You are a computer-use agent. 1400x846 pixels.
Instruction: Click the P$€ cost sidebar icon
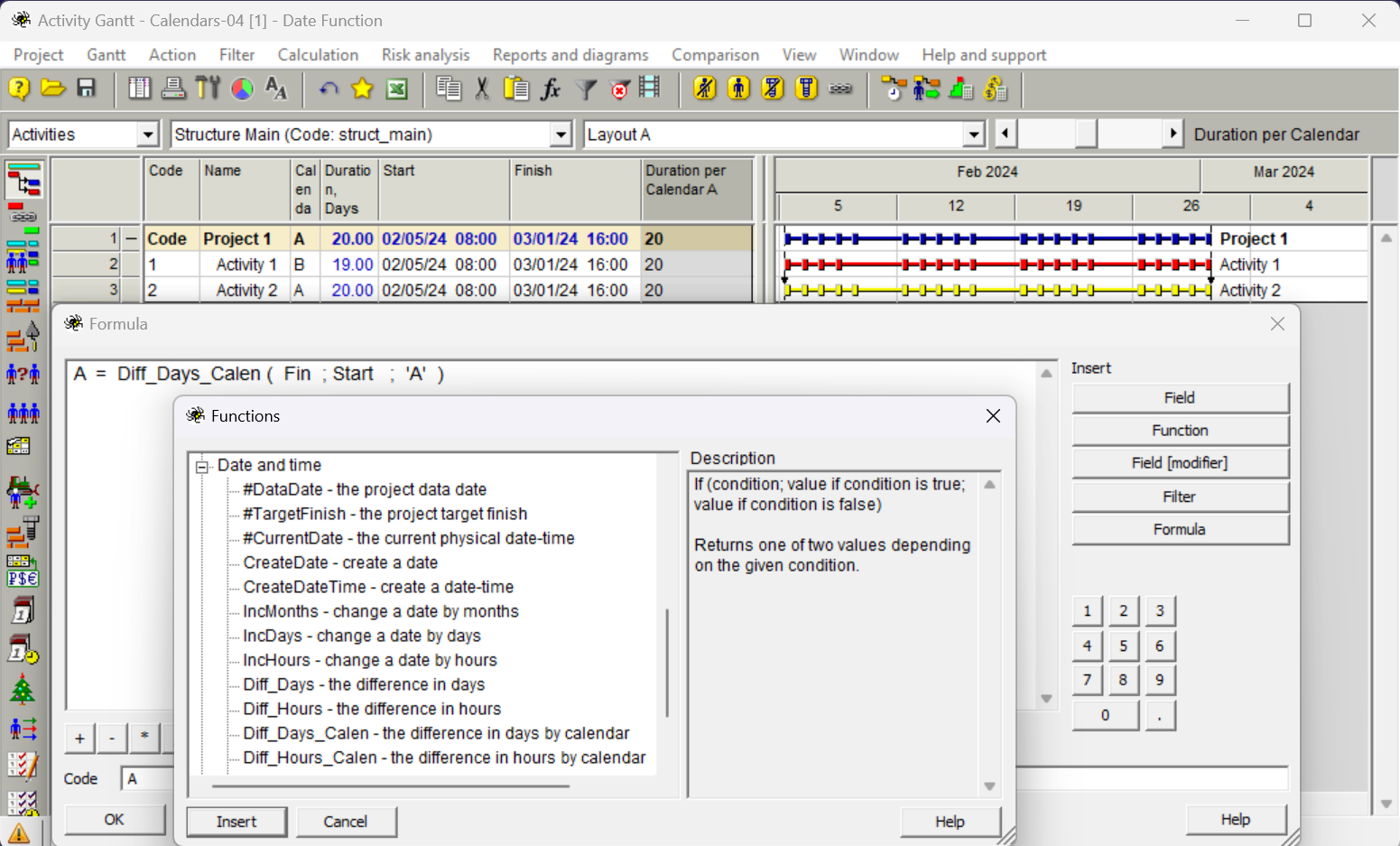point(23,572)
